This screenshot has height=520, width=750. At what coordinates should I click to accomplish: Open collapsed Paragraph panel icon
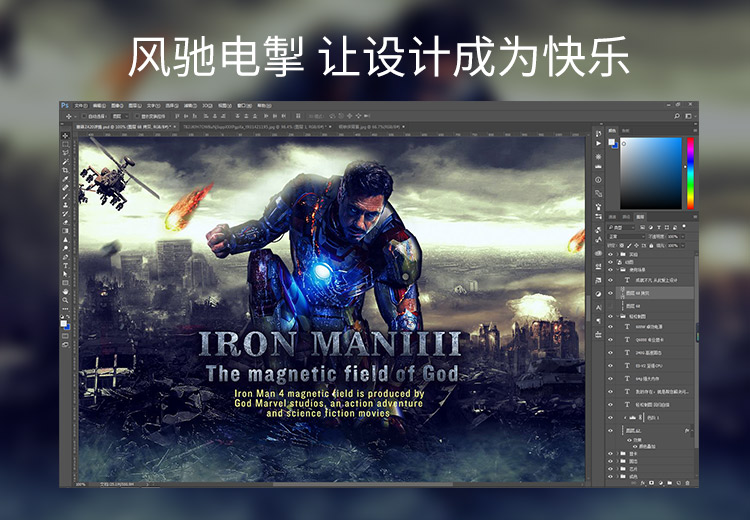tap(598, 321)
